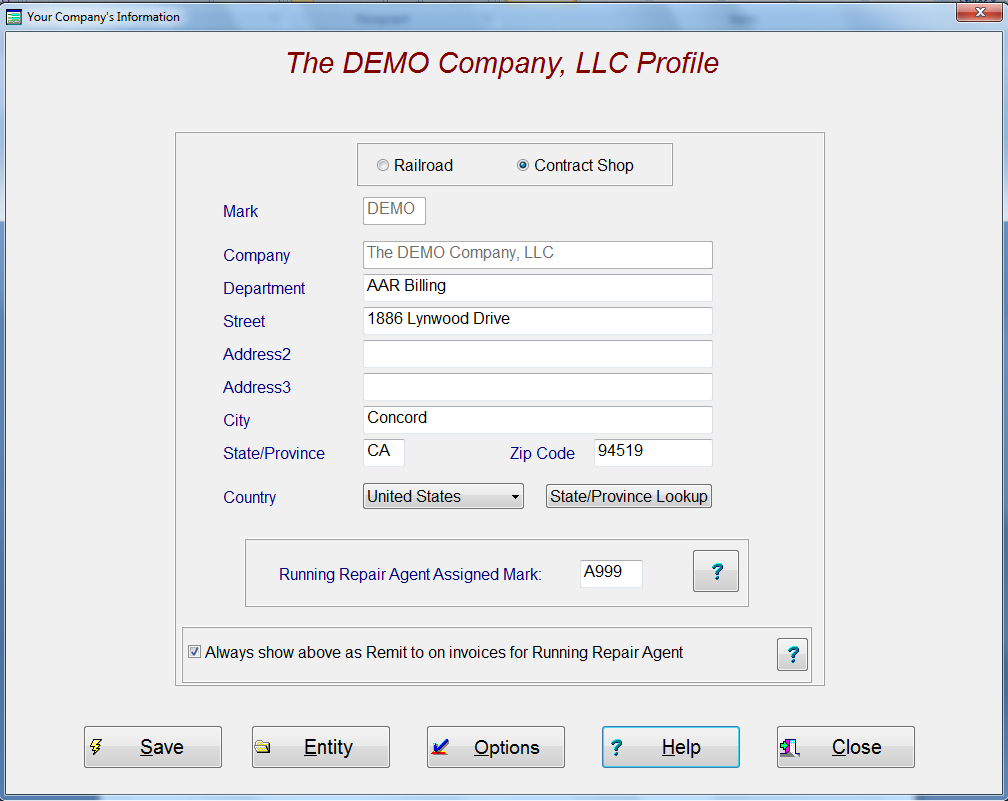Focus the empty Address2 field
Screen dimensions: 1008x801
[x=537, y=354]
